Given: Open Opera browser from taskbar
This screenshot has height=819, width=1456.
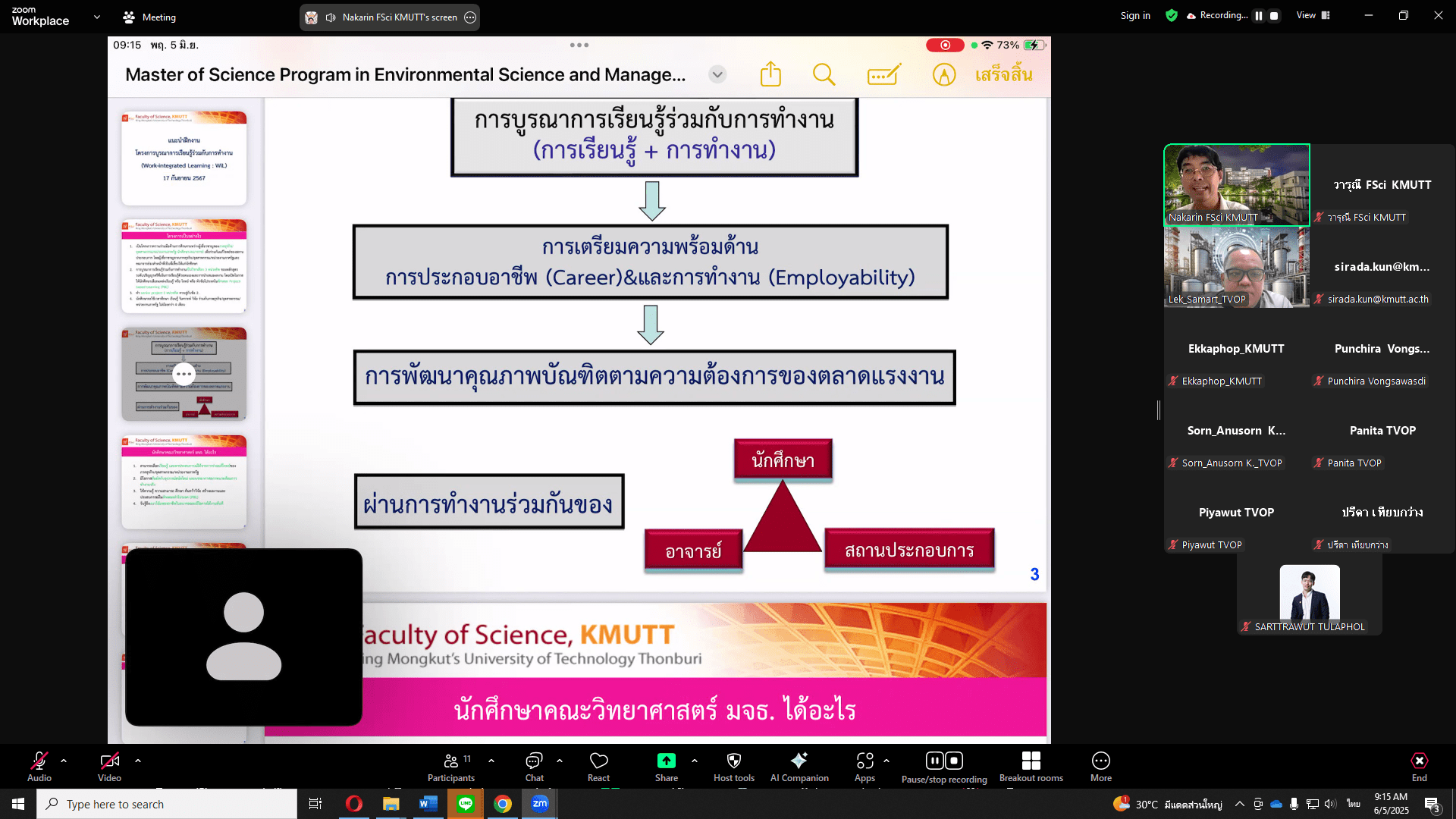Looking at the screenshot, I should (354, 804).
